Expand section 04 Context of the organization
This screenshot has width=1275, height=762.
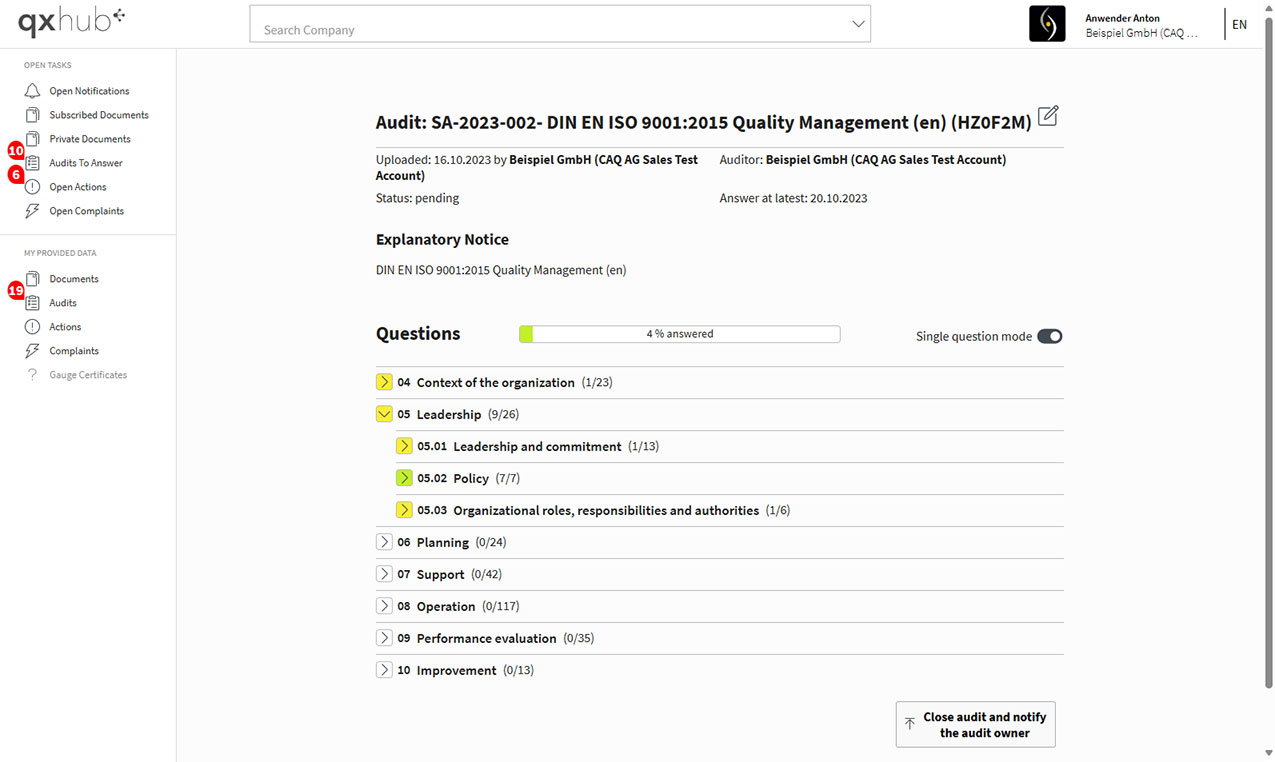(x=384, y=382)
